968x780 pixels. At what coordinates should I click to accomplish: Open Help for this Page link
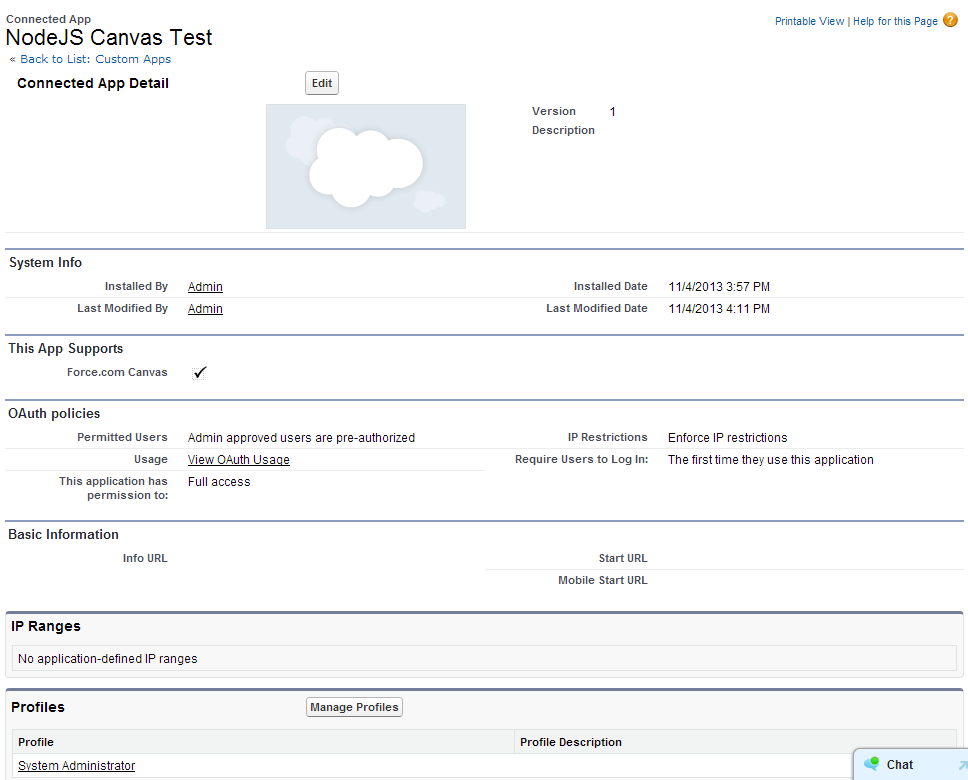tap(895, 21)
